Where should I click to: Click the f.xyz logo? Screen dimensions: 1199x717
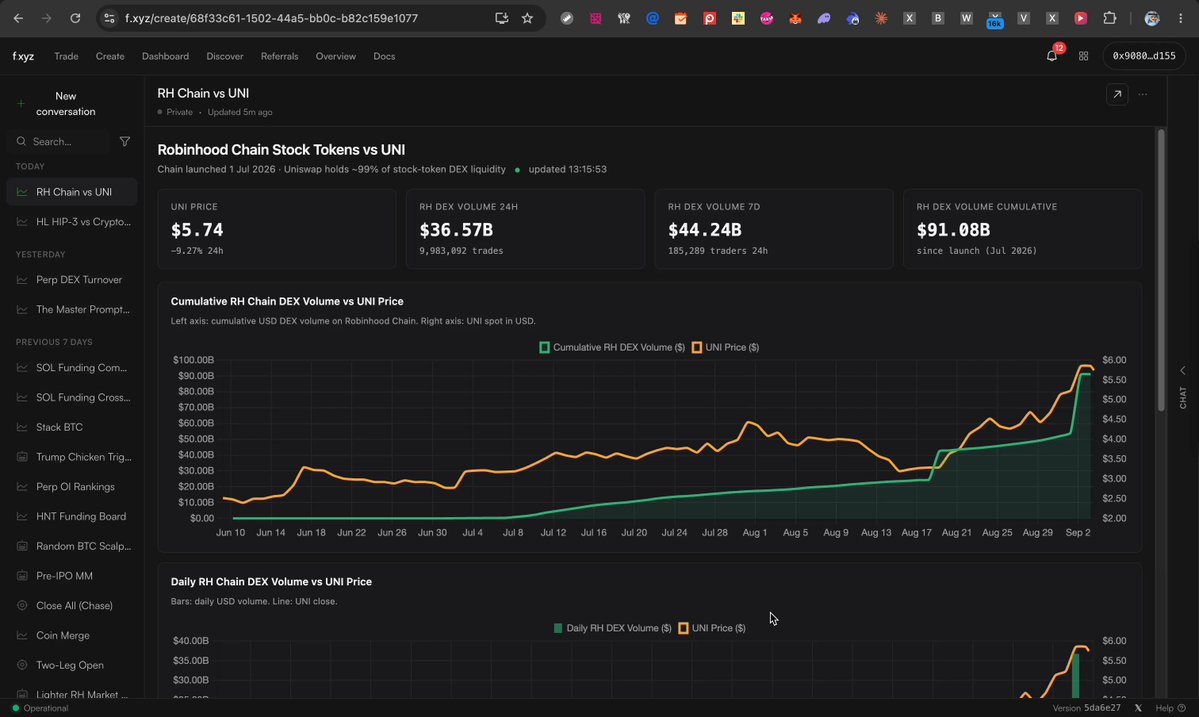coord(23,56)
